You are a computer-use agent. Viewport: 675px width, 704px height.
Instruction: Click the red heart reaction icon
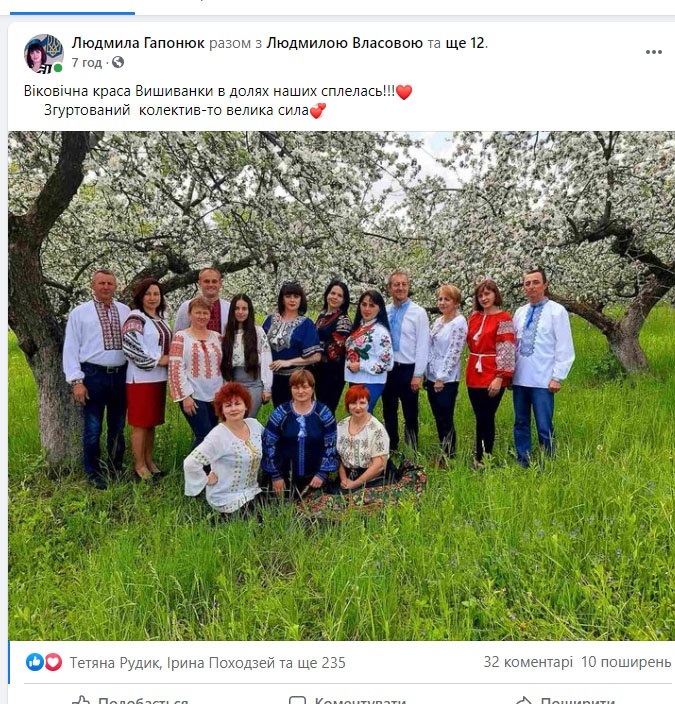click(x=53, y=662)
